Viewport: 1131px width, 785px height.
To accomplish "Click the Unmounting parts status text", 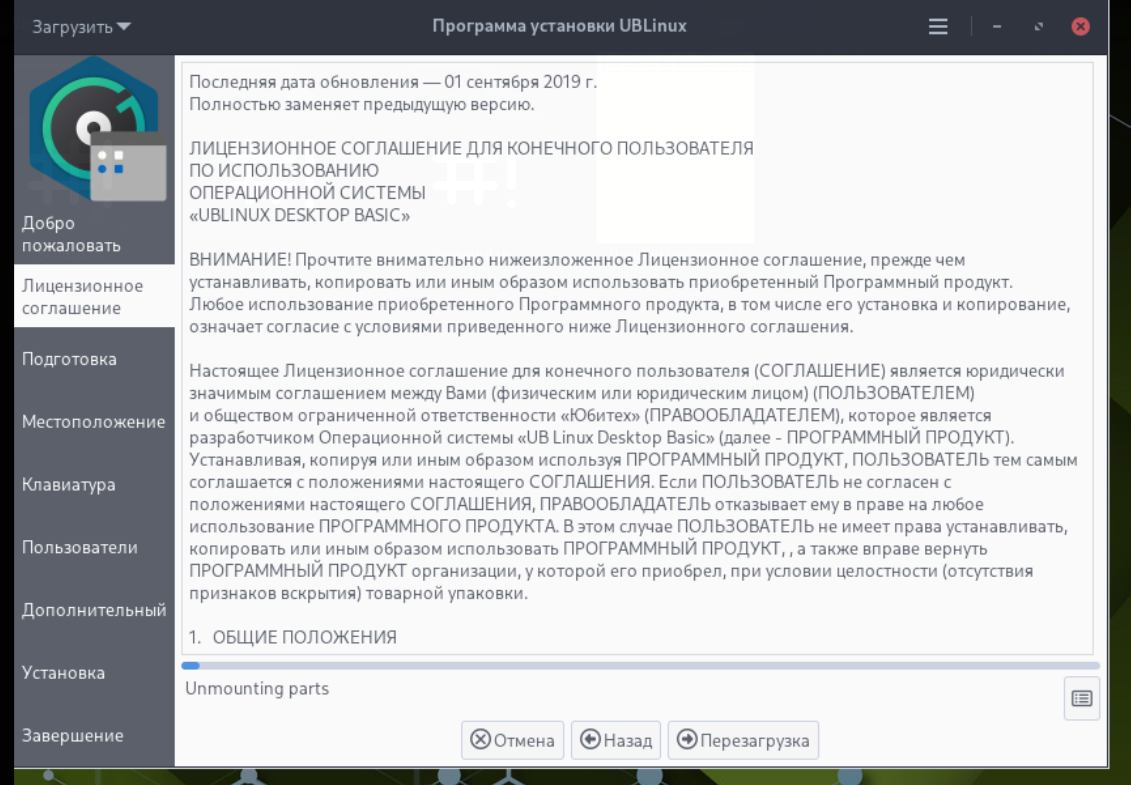I will 257,688.
